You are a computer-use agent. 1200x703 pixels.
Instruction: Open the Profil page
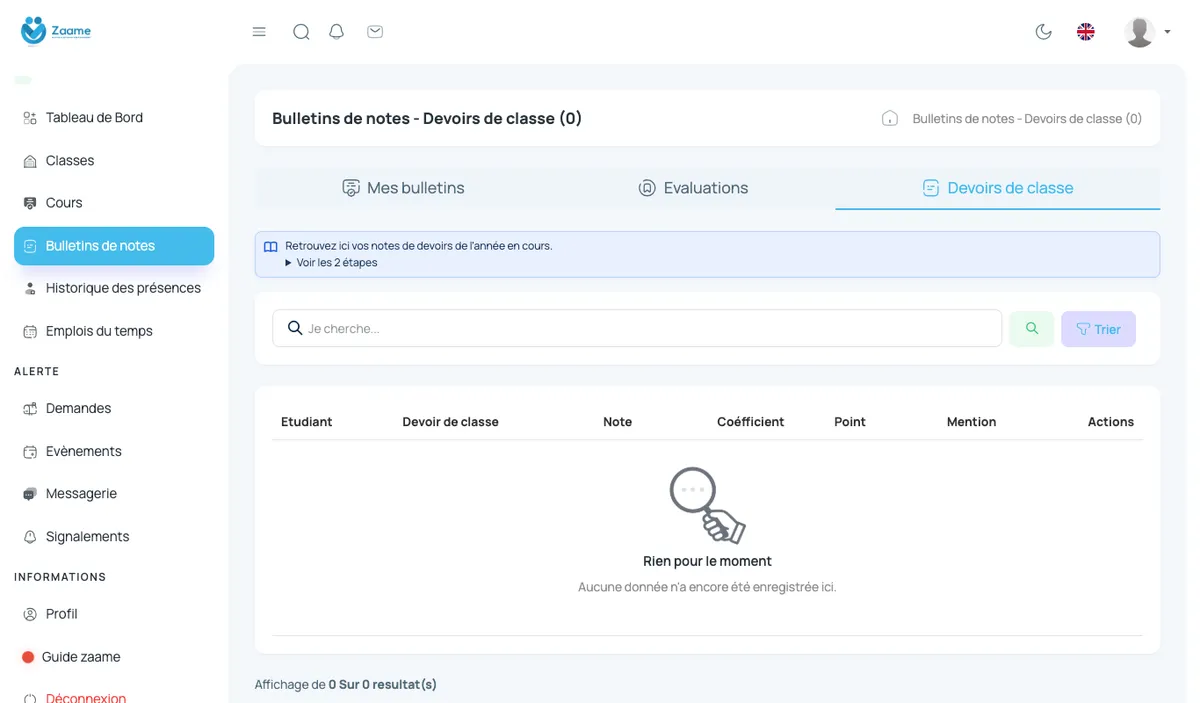(61, 614)
